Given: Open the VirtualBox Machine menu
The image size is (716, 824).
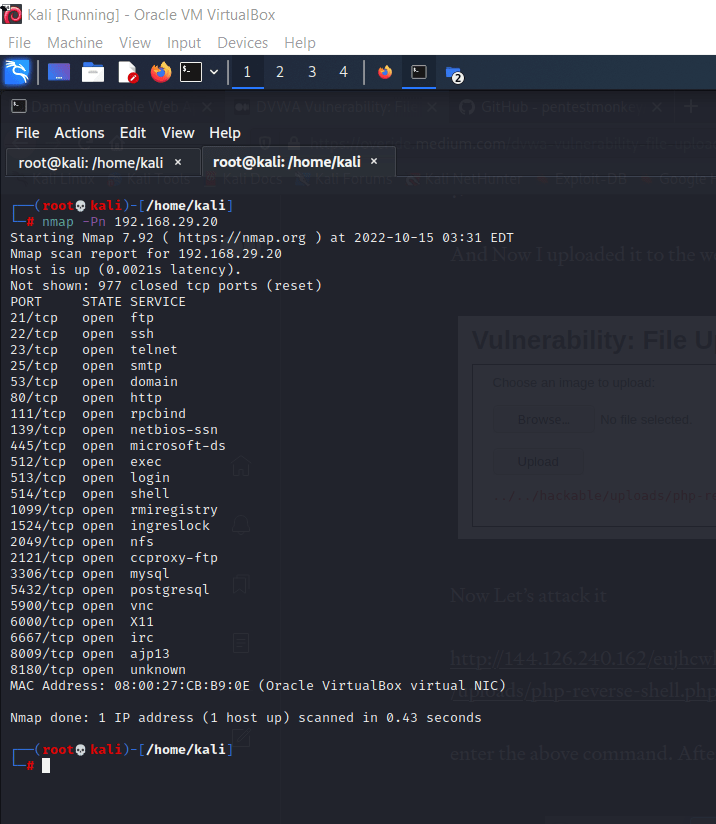Looking at the screenshot, I should coord(75,43).
